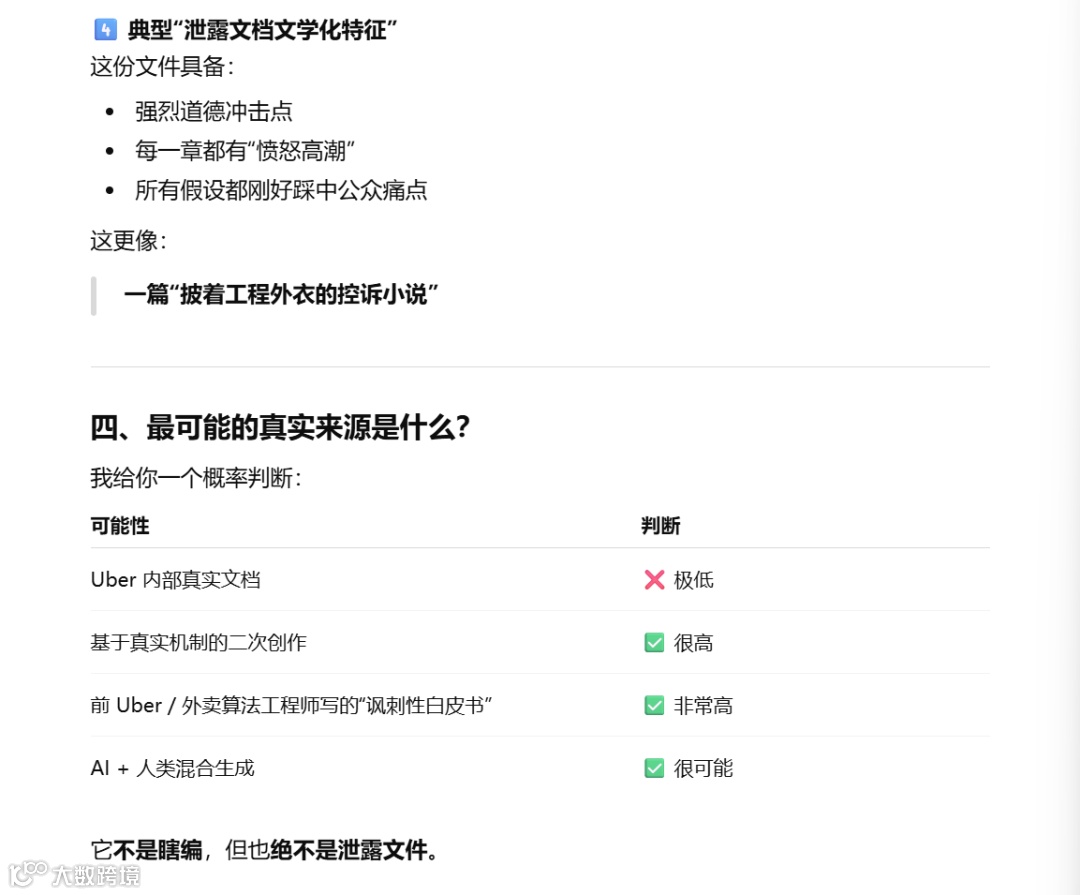Click the blue number 4 emoji icon
Viewport: 1080px width, 895px height.
coord(105,30)
